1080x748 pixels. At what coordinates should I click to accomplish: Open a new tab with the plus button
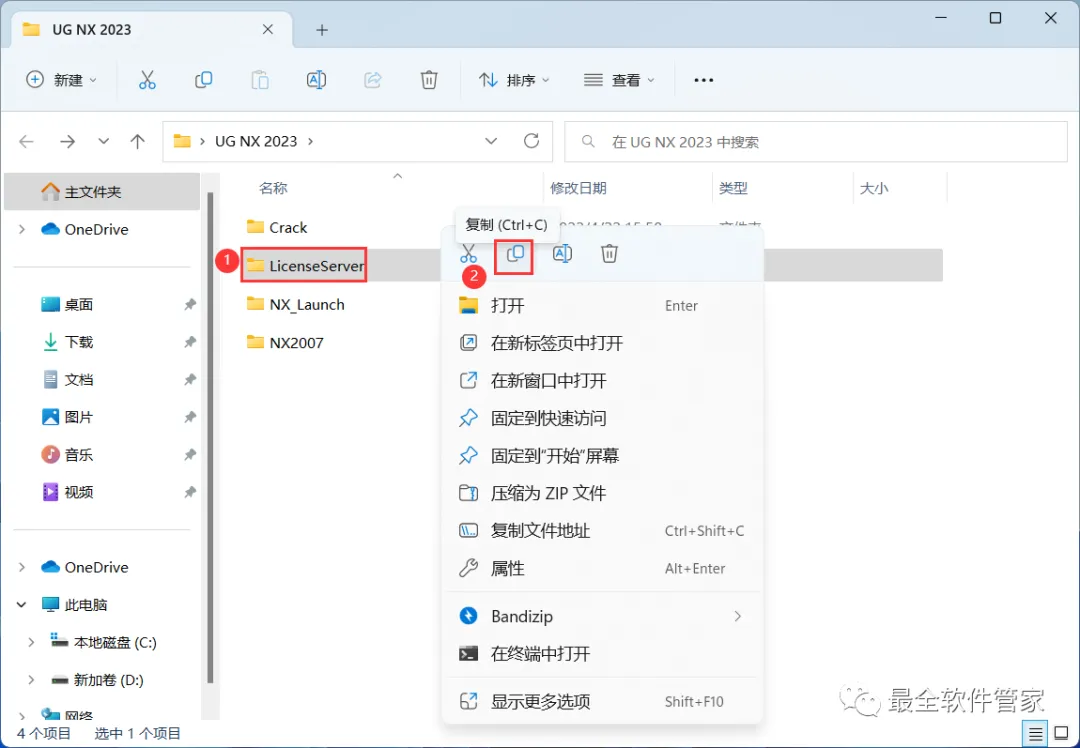322,30
